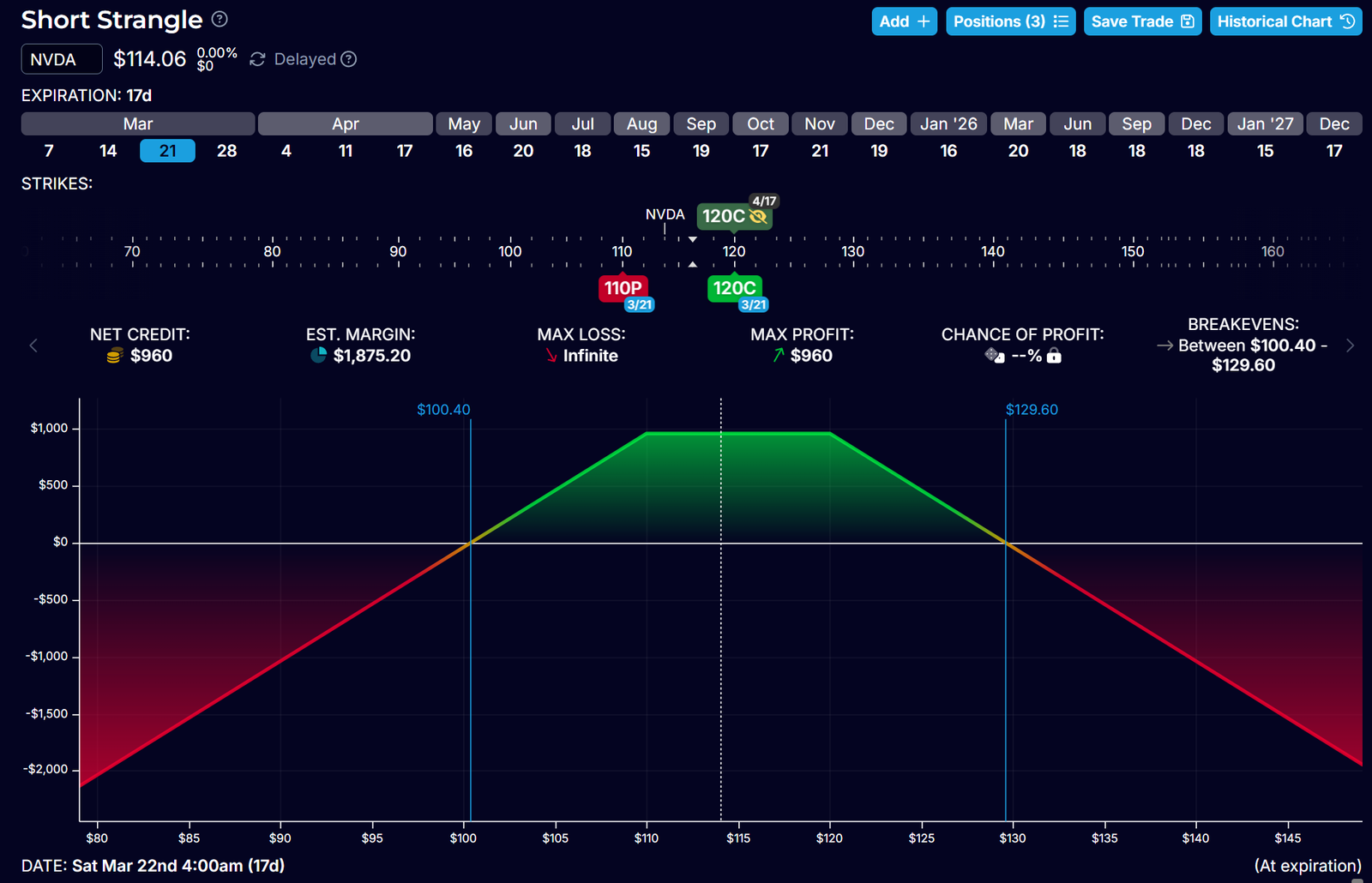1372x883 pixels.
Task: Open the Short Strangle help icon
Action: point(220,19)
